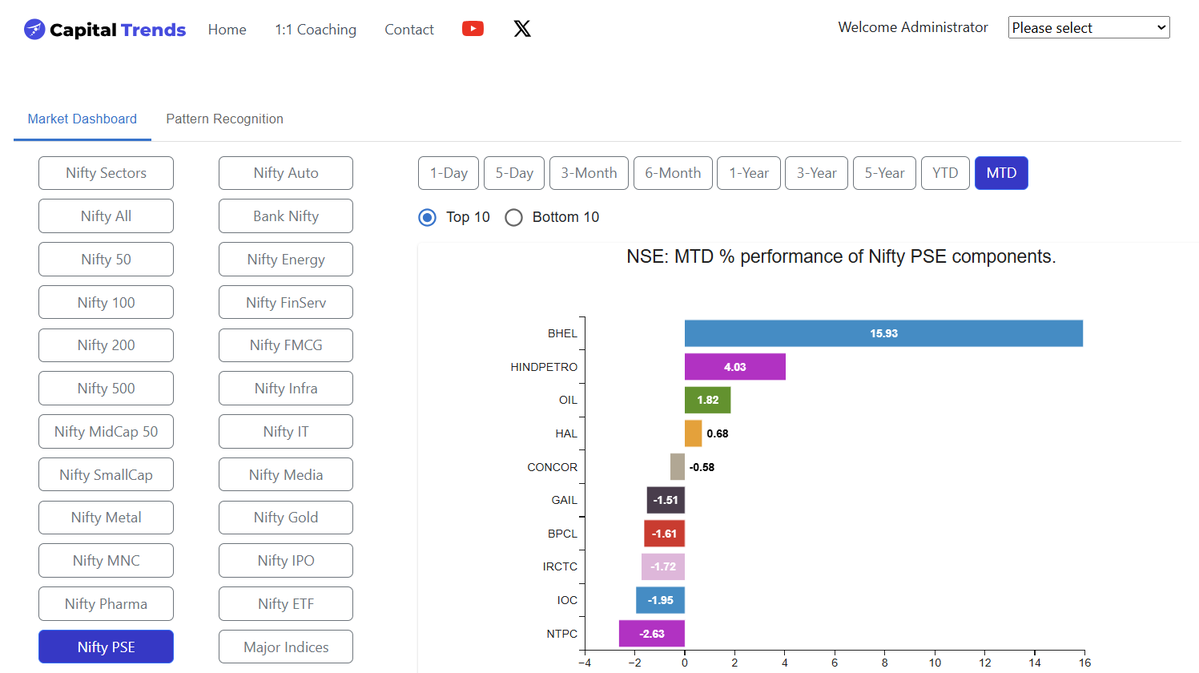Select the Nifty ETF button
The width and height of the screenshot is (1199, 673).
click(286, 603)
